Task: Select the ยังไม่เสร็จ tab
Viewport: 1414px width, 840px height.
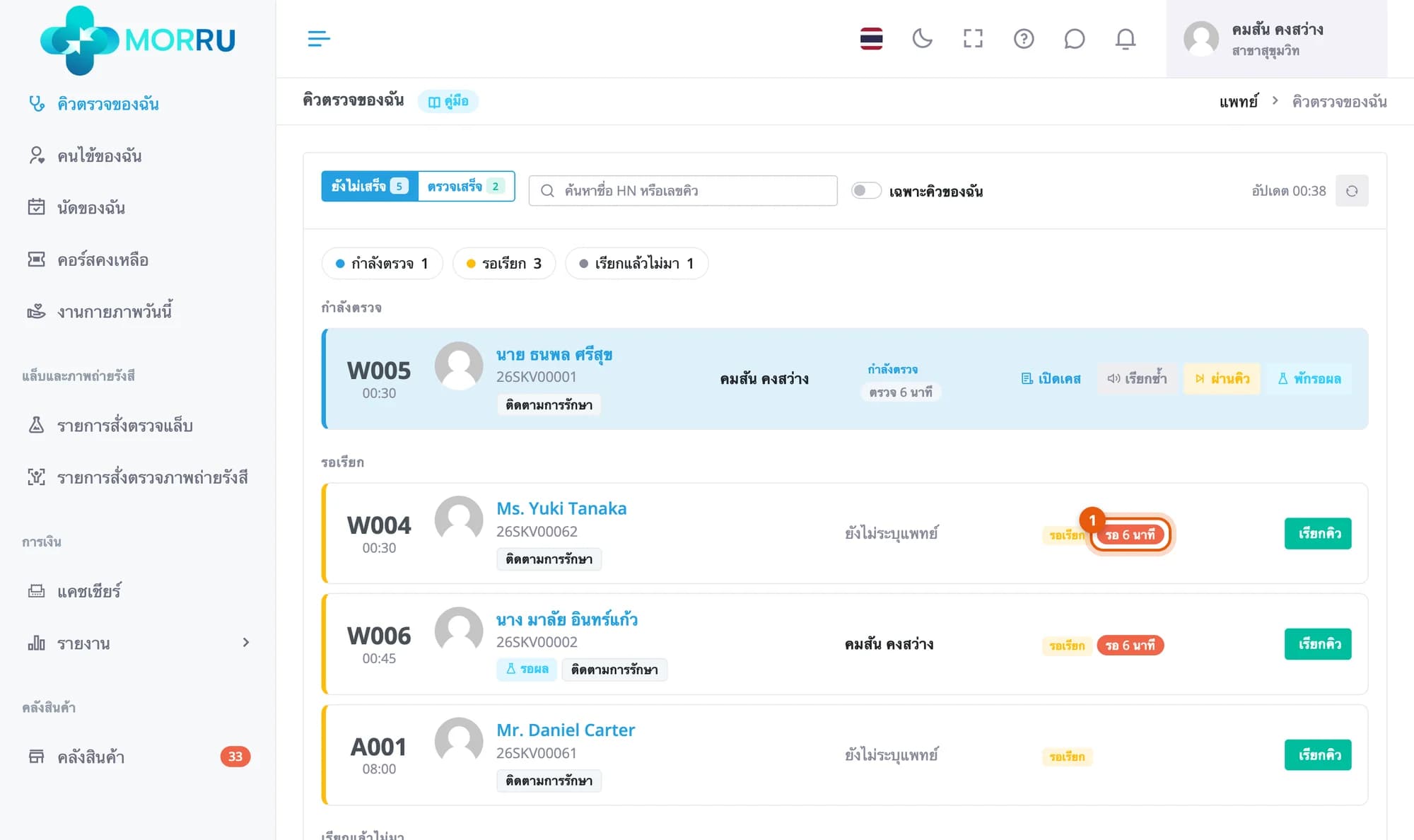Action: tap(370, 186)
